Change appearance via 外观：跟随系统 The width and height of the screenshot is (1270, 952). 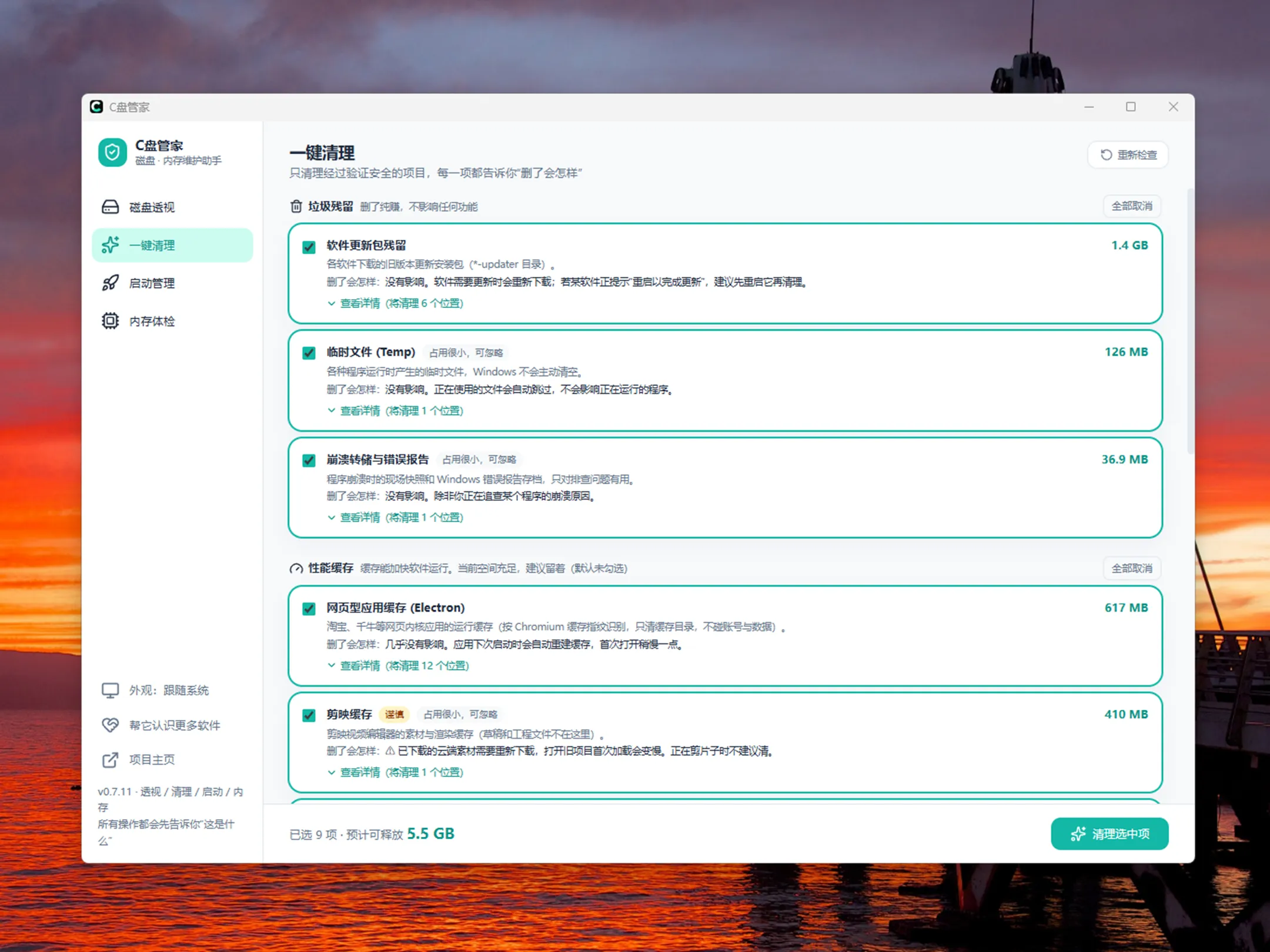click(x=172, y=690)
